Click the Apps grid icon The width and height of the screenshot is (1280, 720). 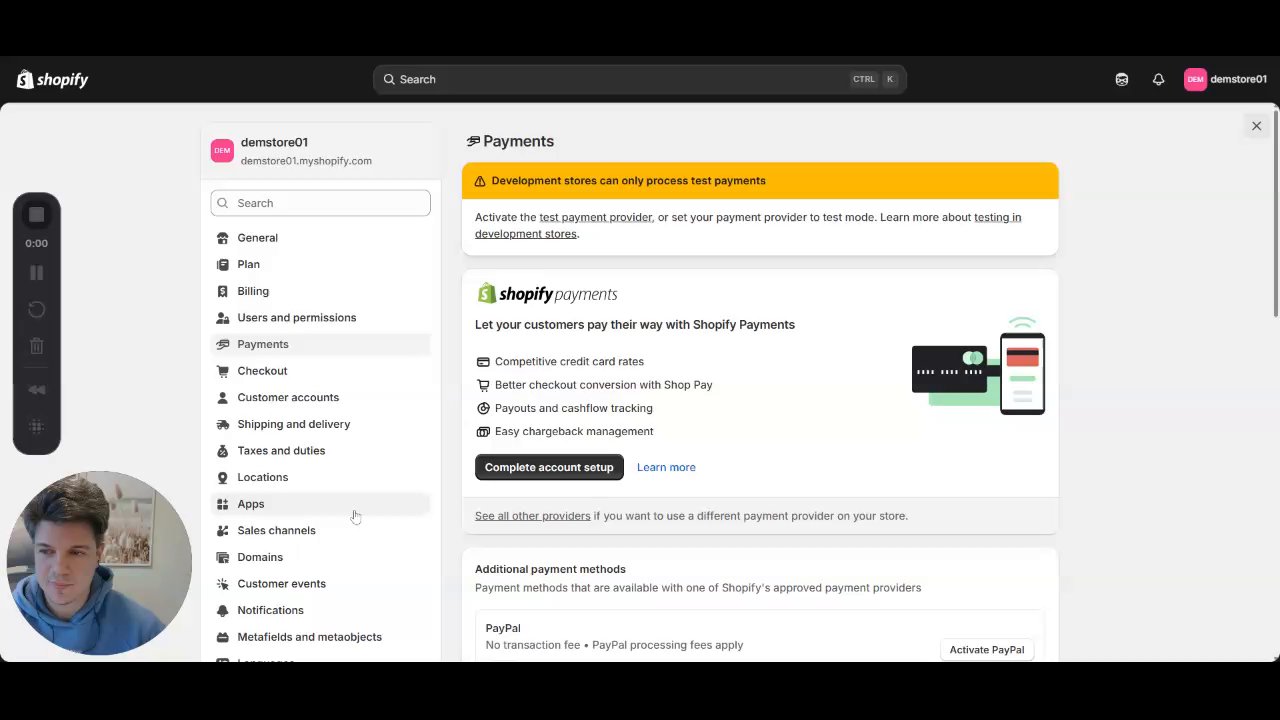(222, 504)
